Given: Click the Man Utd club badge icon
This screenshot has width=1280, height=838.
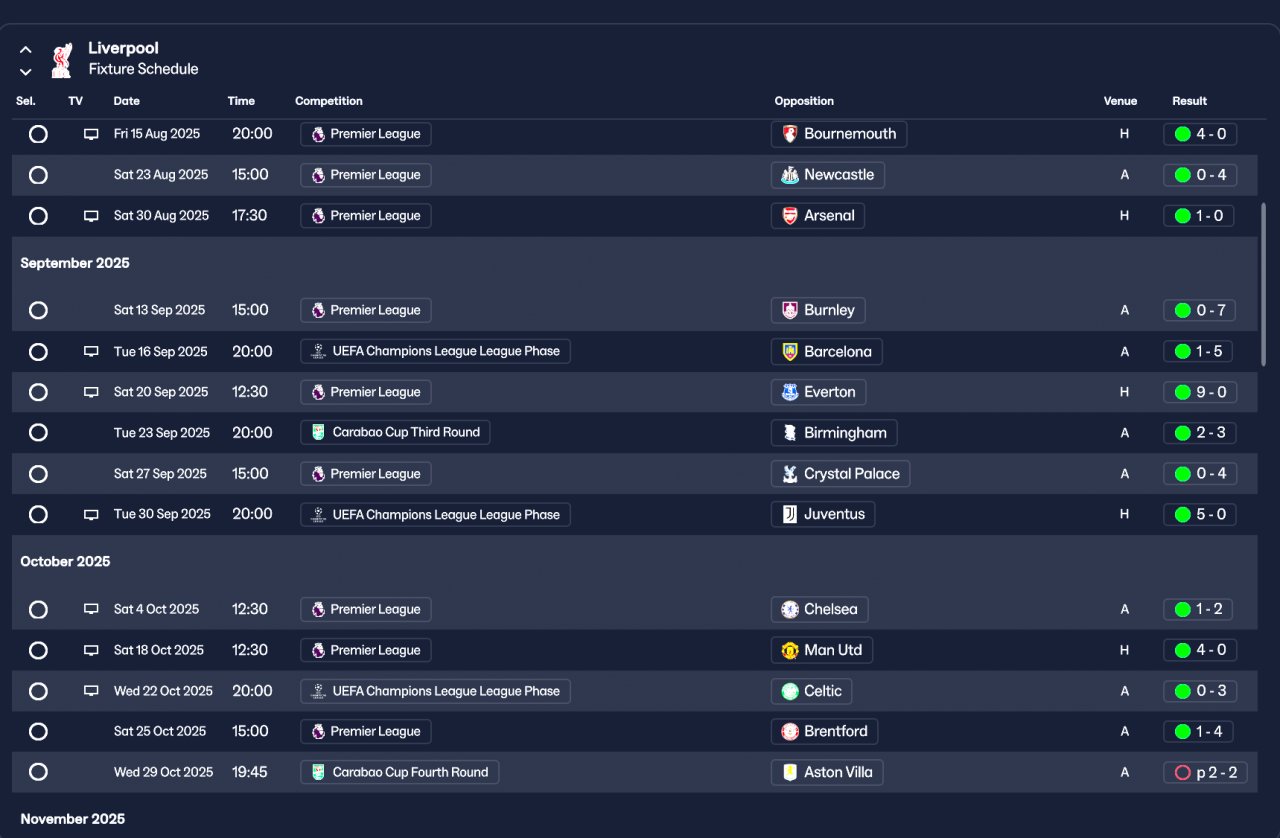Looking at the screenshot, I should [x=790, y=651].
